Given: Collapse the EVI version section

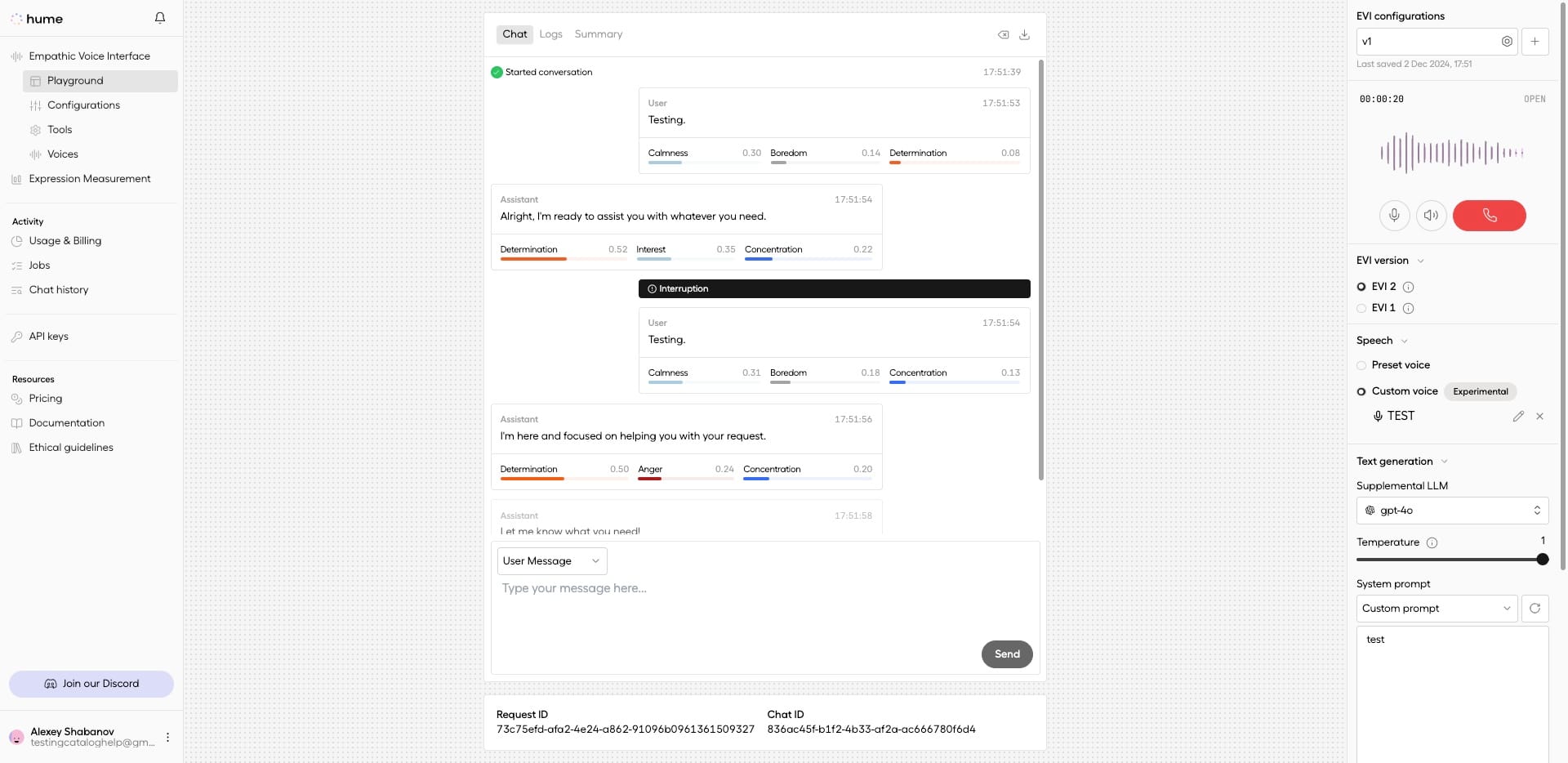Looking at the screenshot, I should (1420, 261).
